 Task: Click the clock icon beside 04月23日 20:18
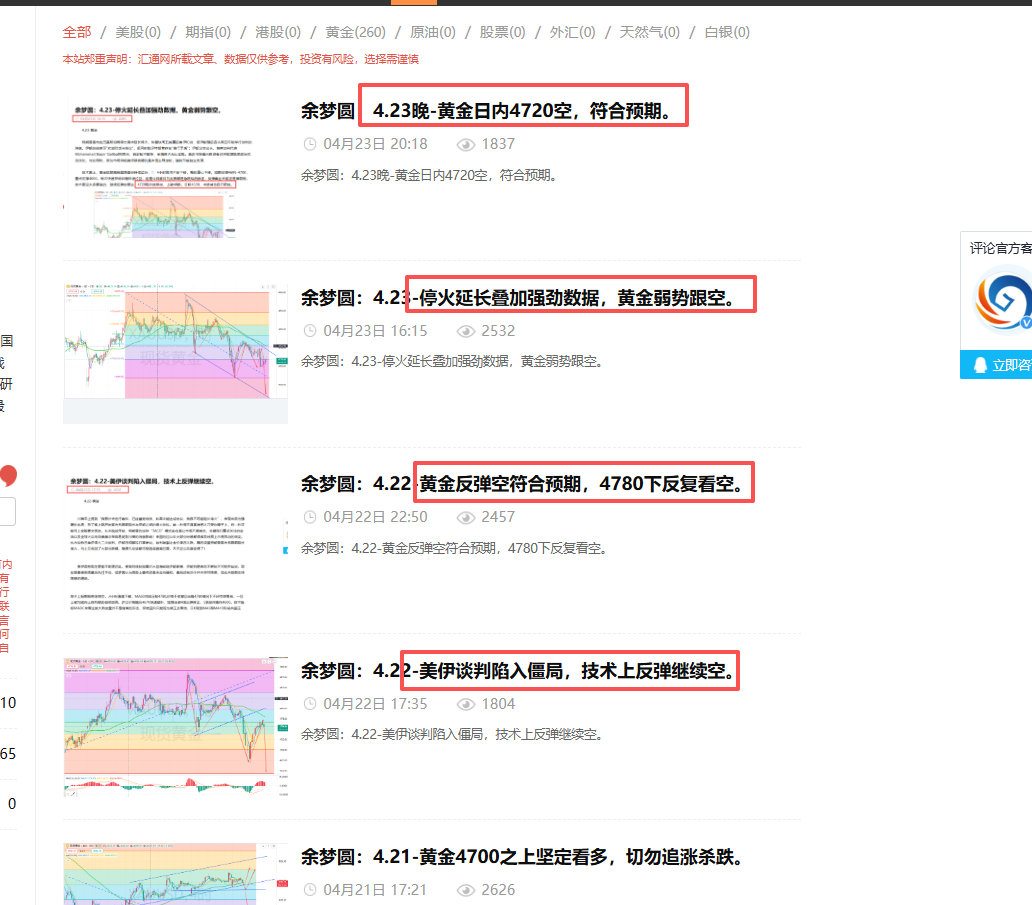[x=309, y=144]
